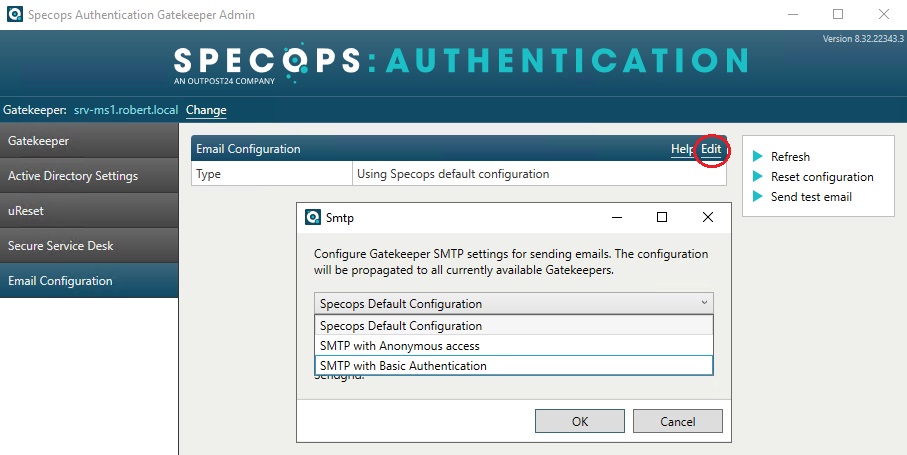Collapse the SMTP configuration type dropdown
Viewport: 907px width, 455px height.
(514, 304)
